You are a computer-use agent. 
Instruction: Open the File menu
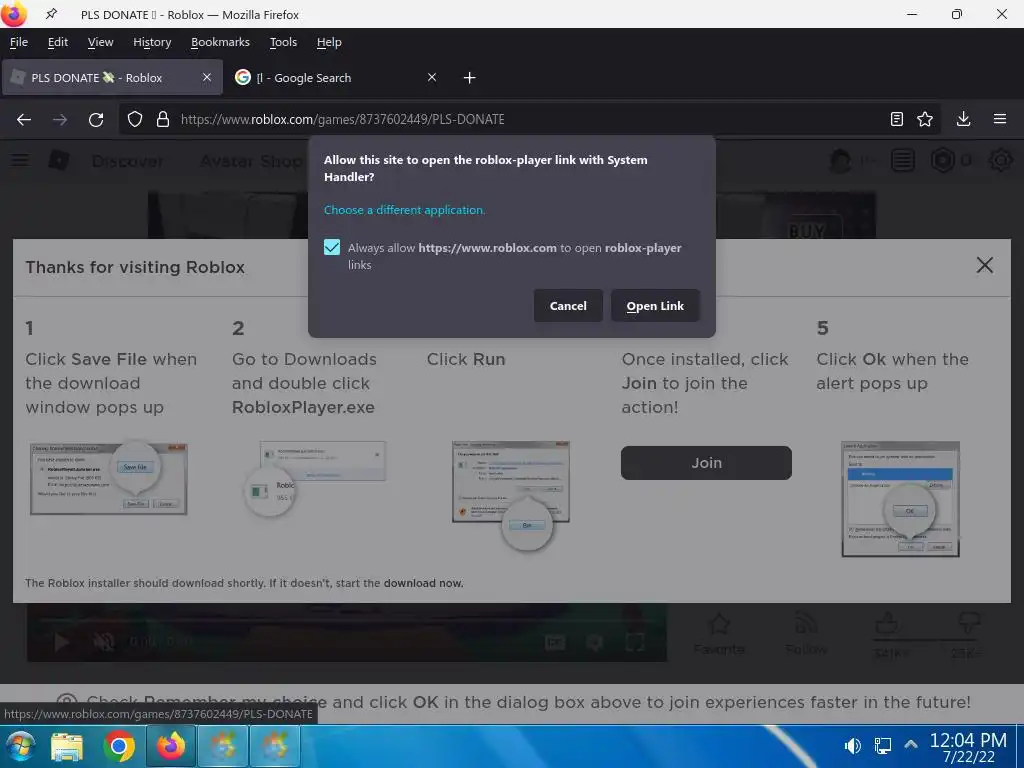coord(19,42)
